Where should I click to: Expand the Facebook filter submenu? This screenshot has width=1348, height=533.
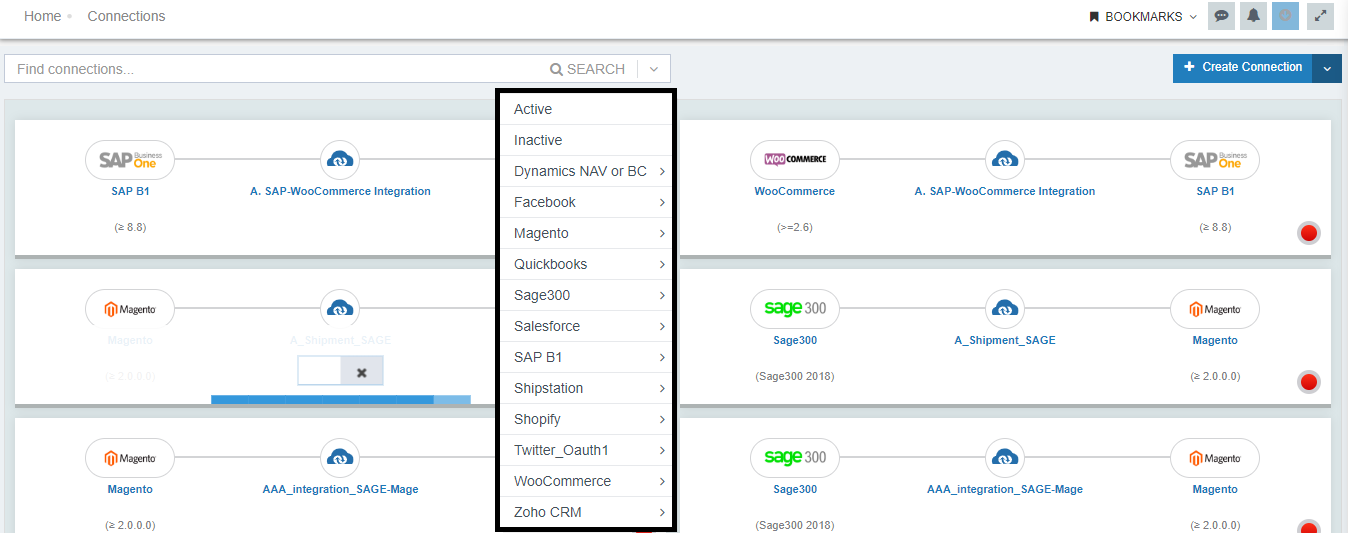586,202
